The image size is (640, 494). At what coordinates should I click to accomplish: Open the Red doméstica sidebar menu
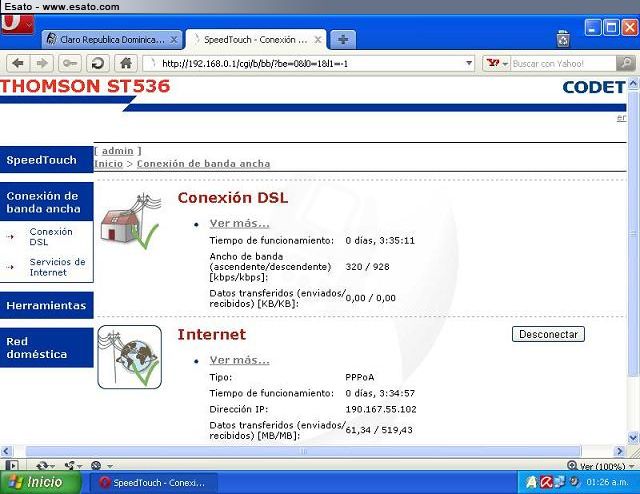(47, 347)
